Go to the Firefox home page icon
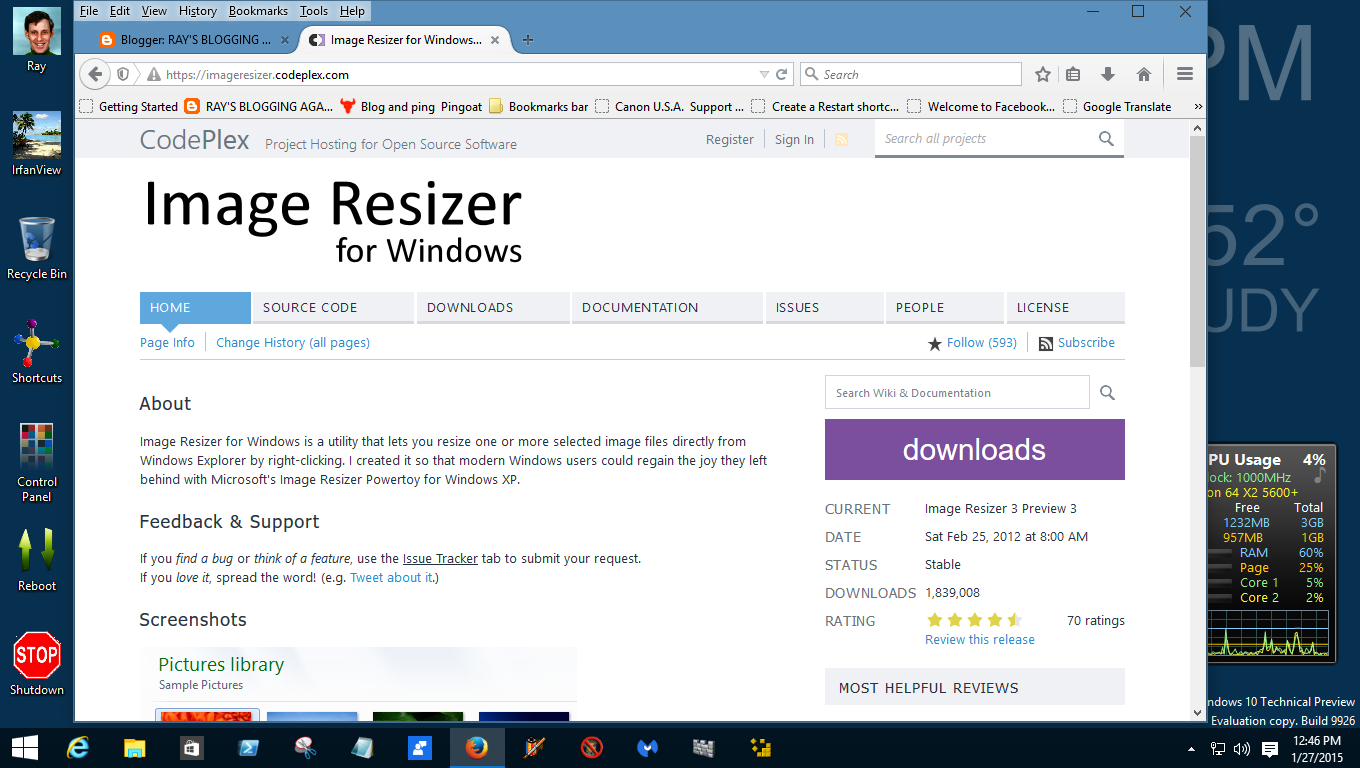1360x768 pixels. [x=1144, y=74]
